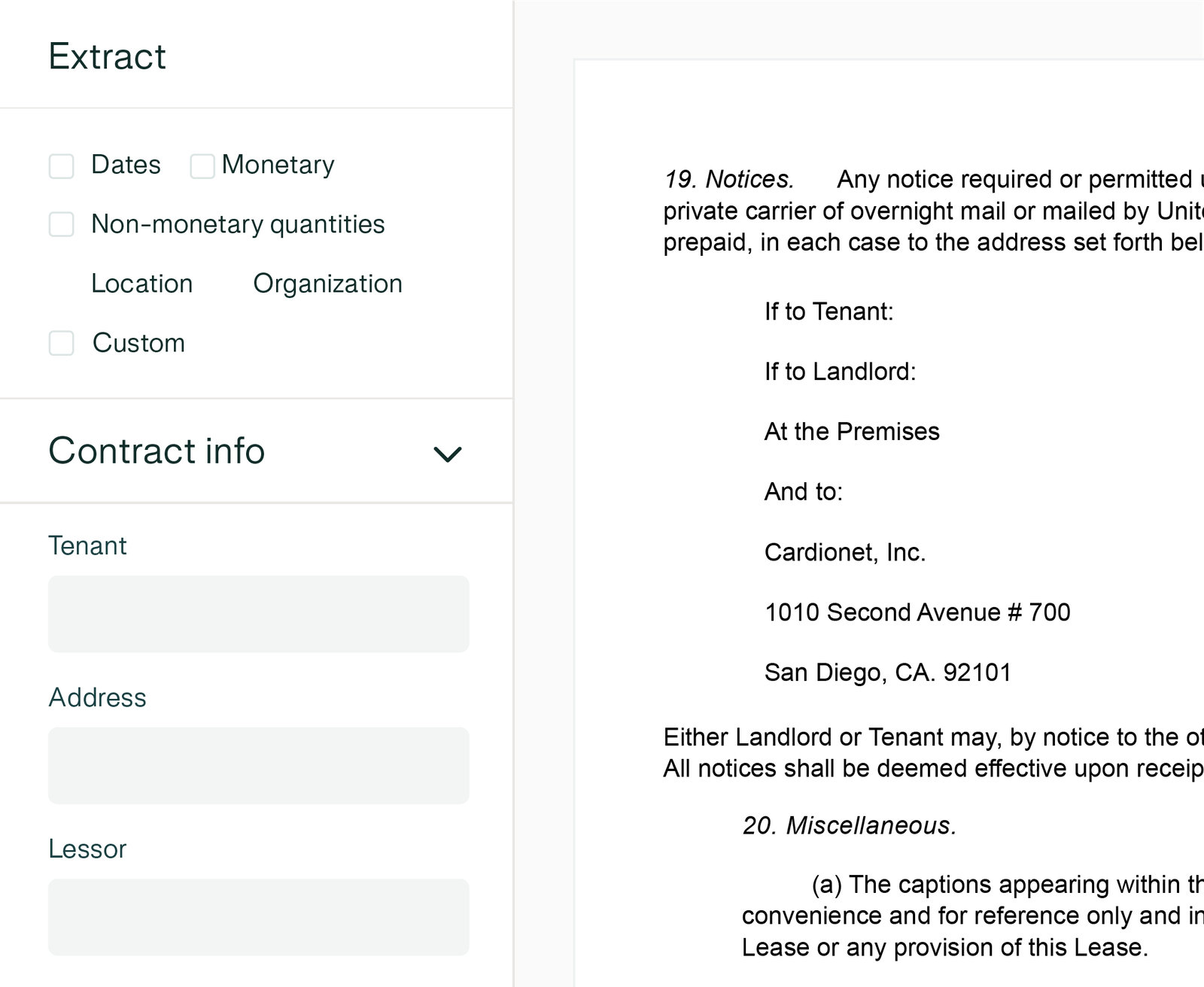Tick the Non-monetary quantities checkbox
This screenshot has height=987, width=1204.
click(62, 224)
